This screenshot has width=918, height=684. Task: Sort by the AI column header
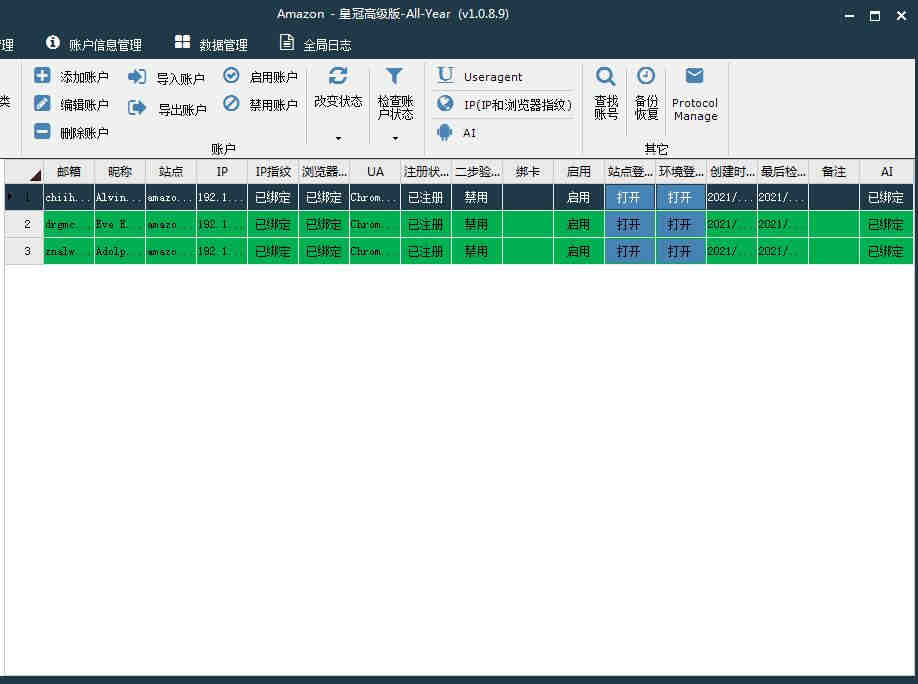886,172
